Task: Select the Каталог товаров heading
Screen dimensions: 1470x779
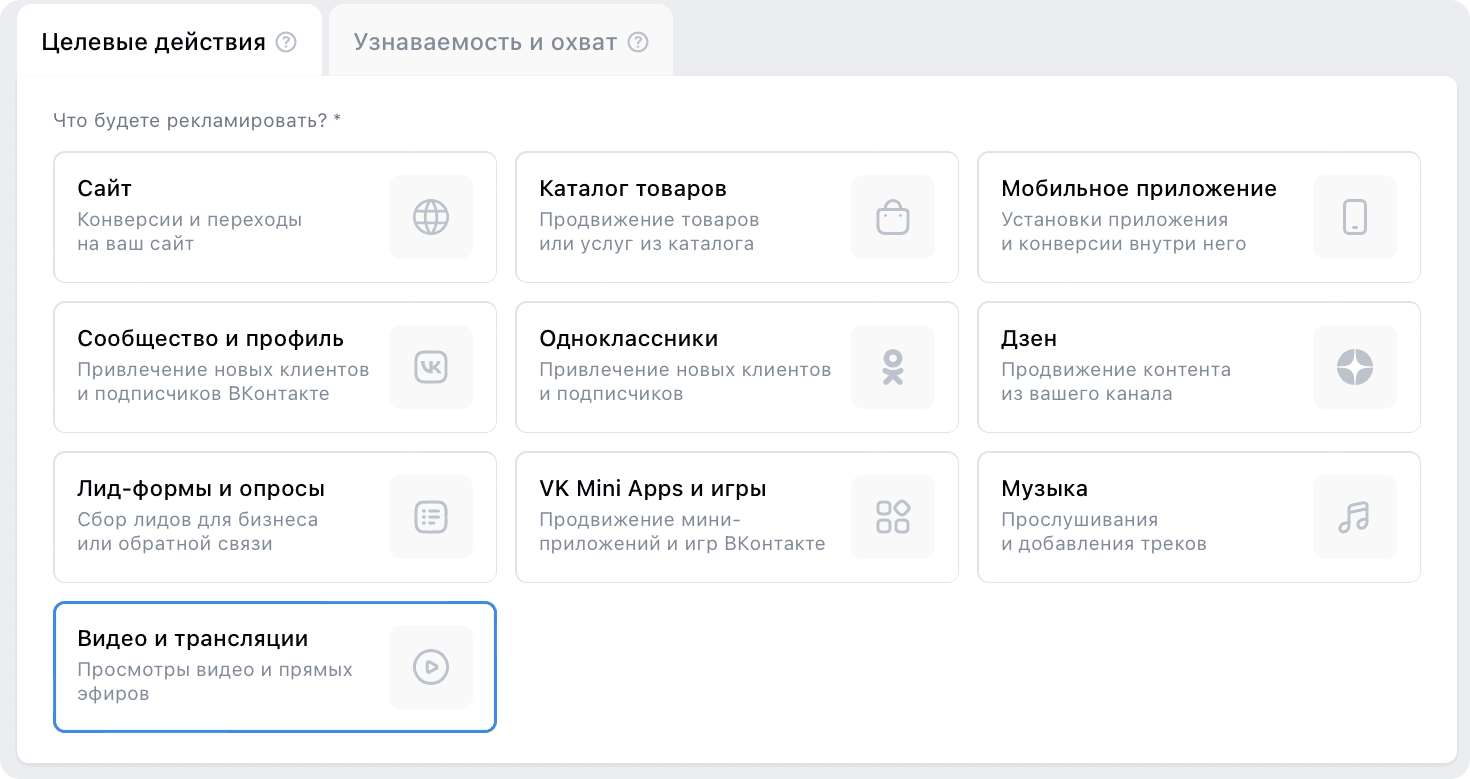Action: (632, 189)
